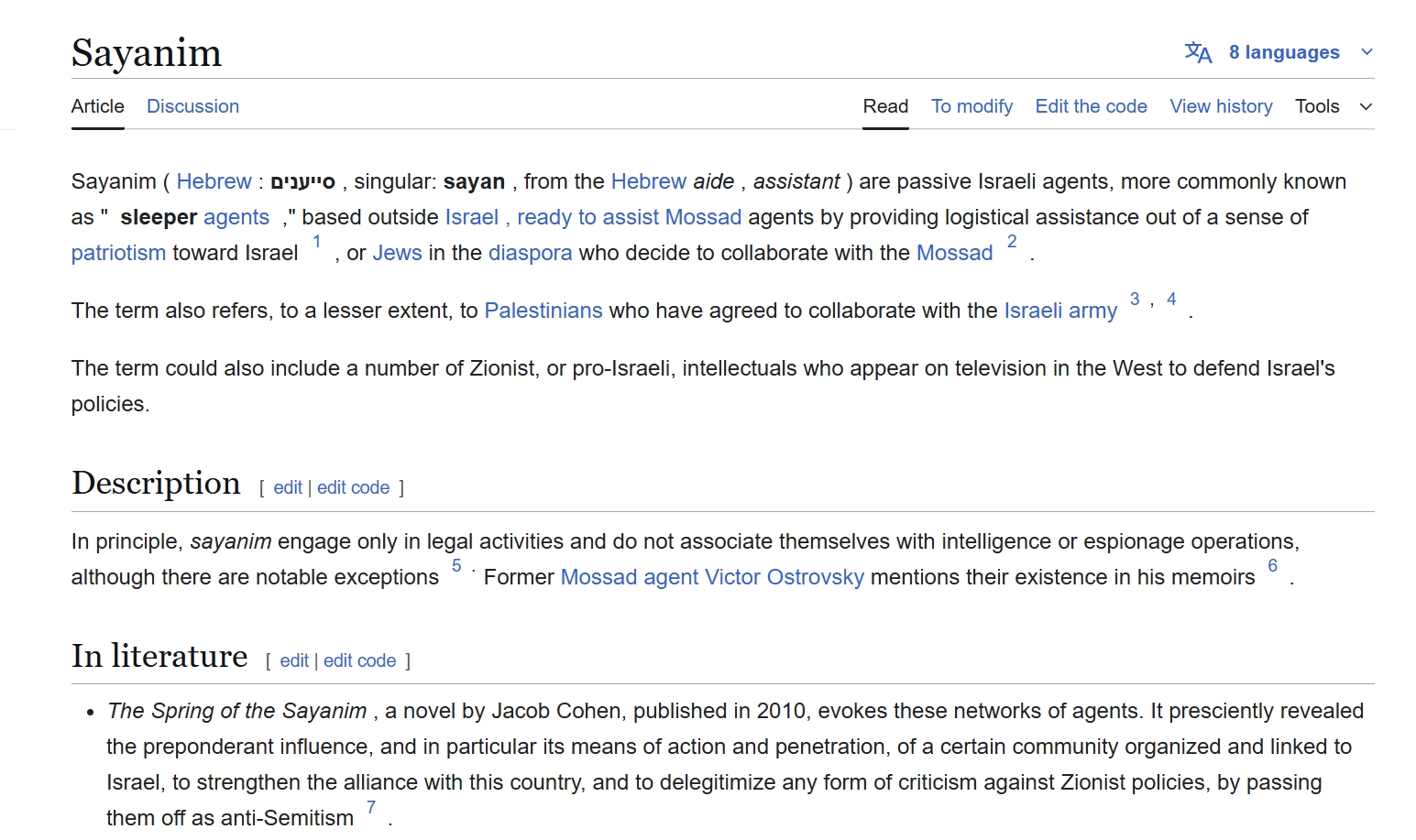Open the Edit the code tab

pos(1091,106)
